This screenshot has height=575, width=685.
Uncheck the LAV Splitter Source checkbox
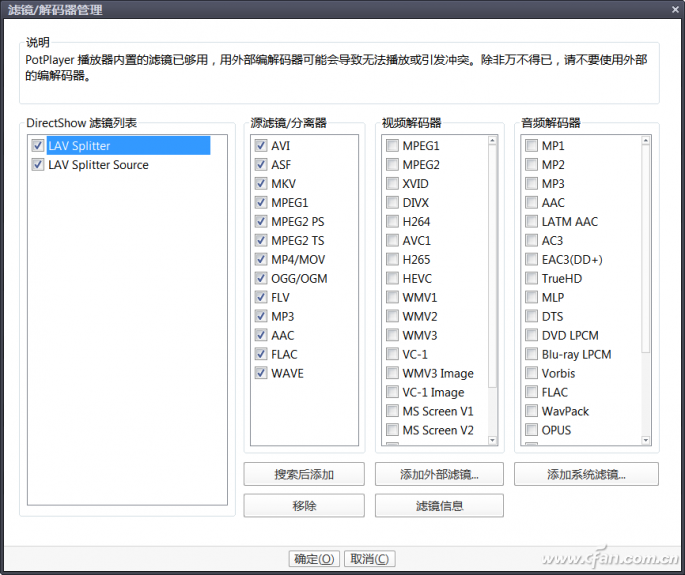38,165
